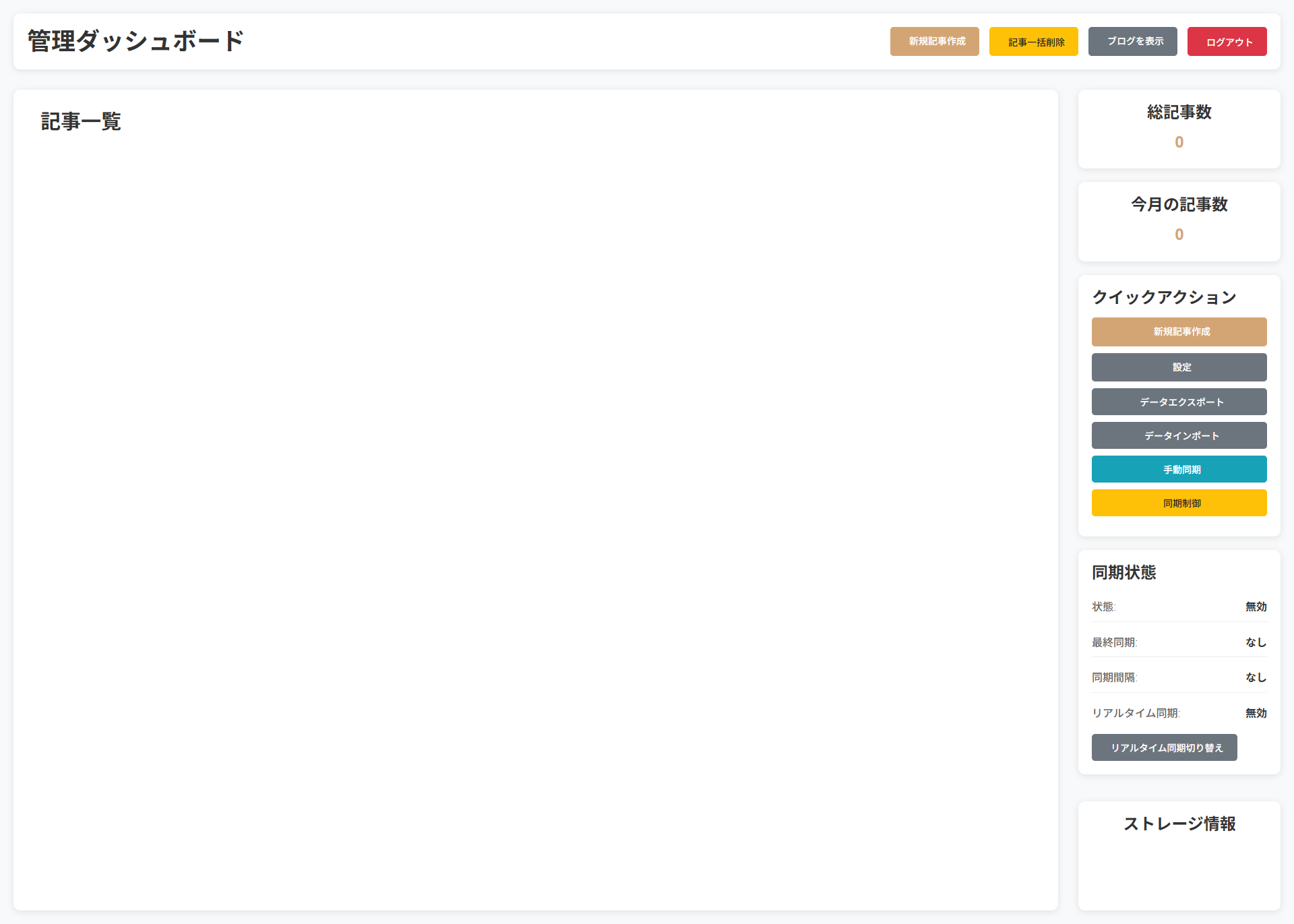Log out with the red ログアウト button

pos(1227,42)
